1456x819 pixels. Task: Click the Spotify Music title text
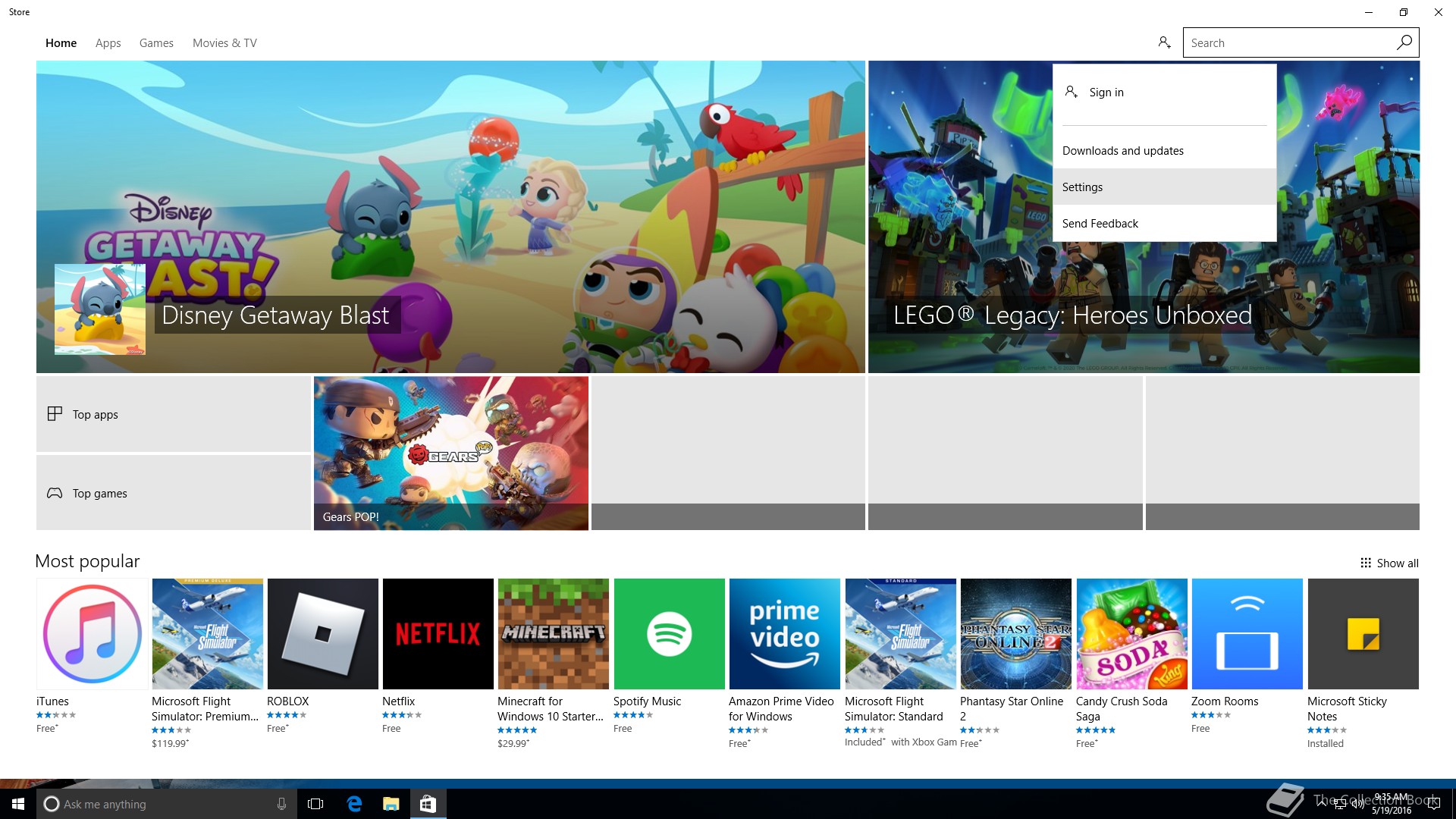click(647, 701)
